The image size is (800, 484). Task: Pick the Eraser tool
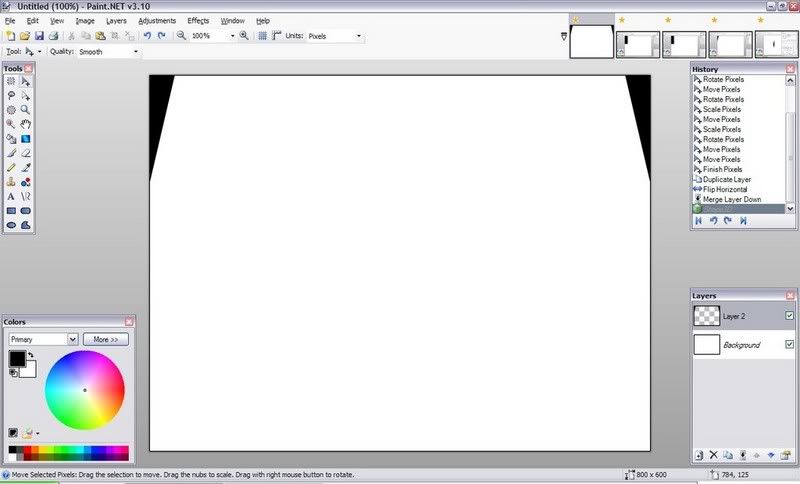25,153
